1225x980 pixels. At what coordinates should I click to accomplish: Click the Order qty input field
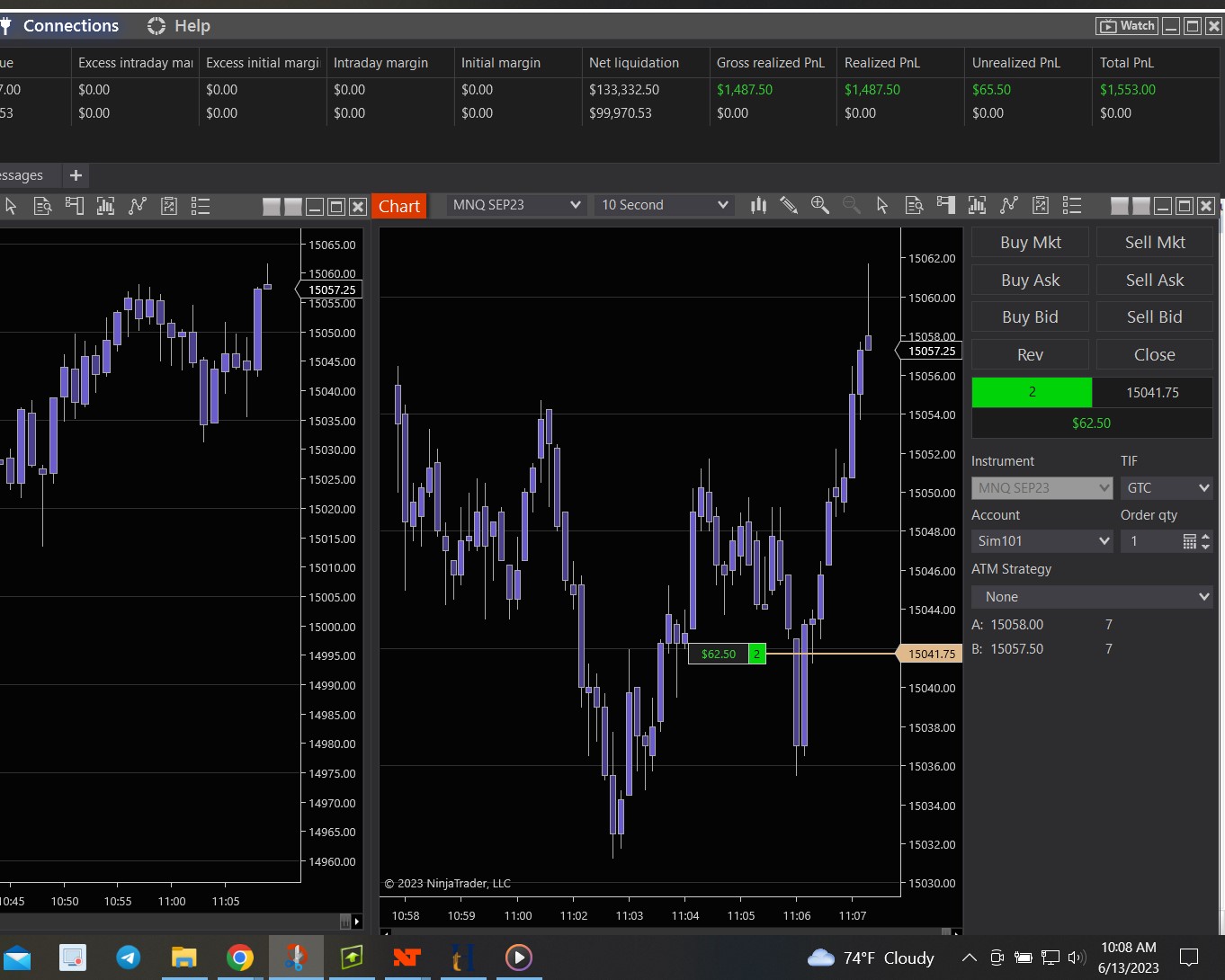pyautogui.click(x=1150, y=541)
